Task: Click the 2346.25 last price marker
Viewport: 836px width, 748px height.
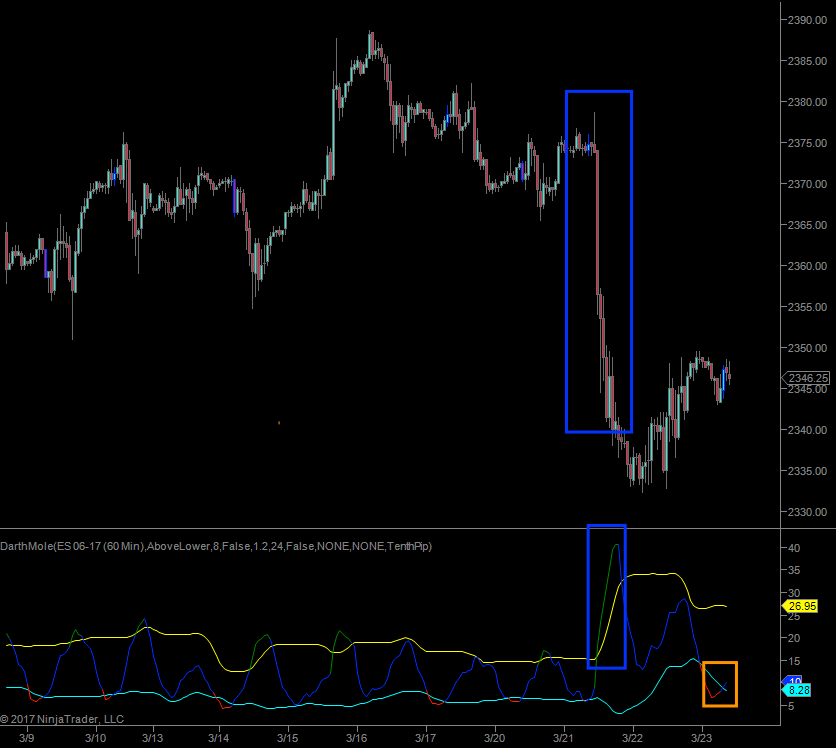Action: coord(806,378)
